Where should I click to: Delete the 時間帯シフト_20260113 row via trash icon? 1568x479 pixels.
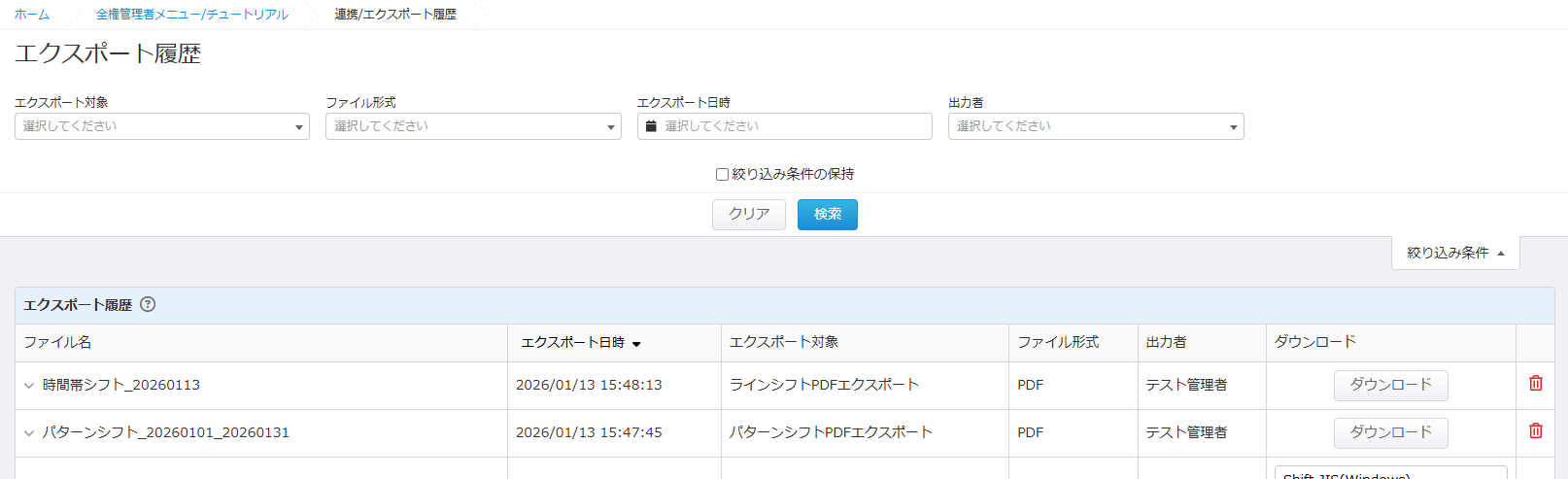pos(1535,384)
